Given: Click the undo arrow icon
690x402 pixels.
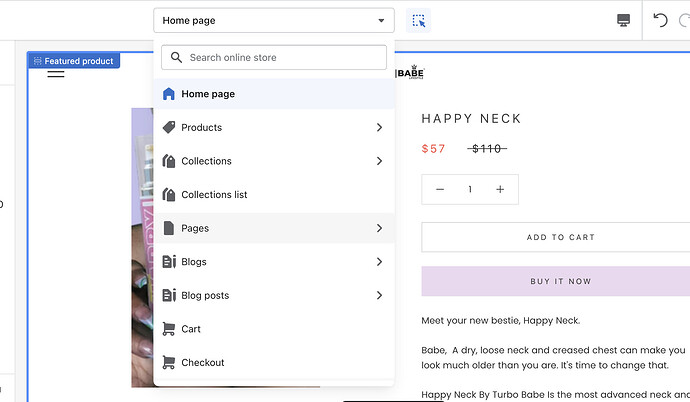Looking at the screenshot, I should coord(659,20).
